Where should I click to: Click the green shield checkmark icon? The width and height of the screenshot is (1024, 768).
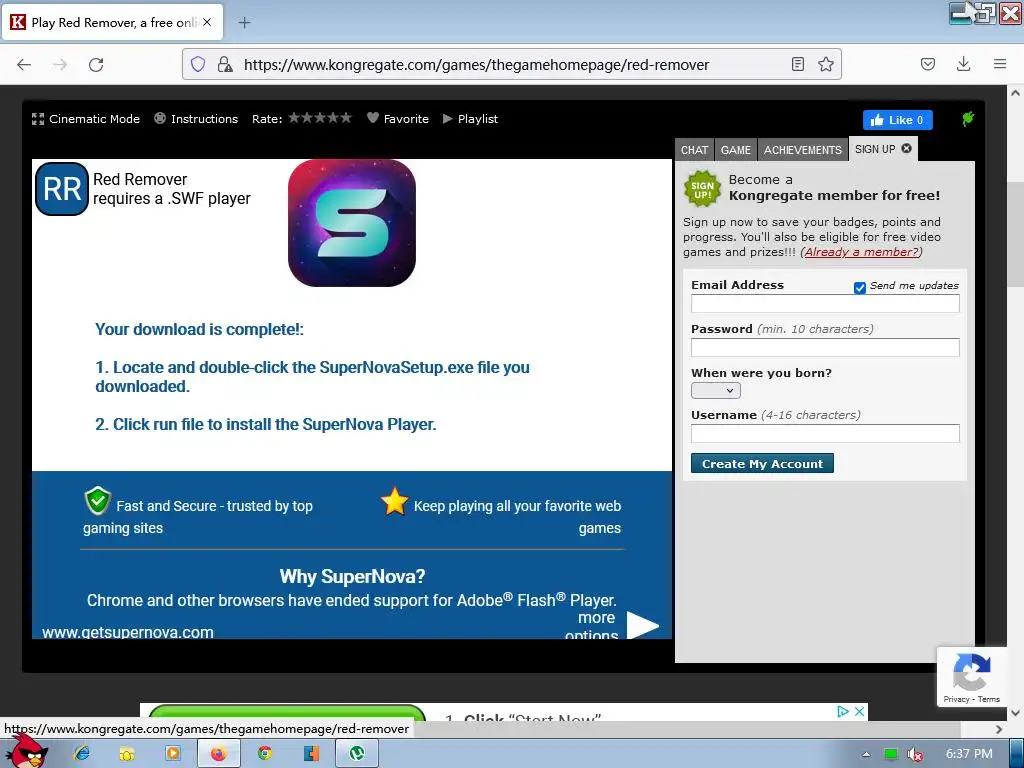click(x=97, y=501)
